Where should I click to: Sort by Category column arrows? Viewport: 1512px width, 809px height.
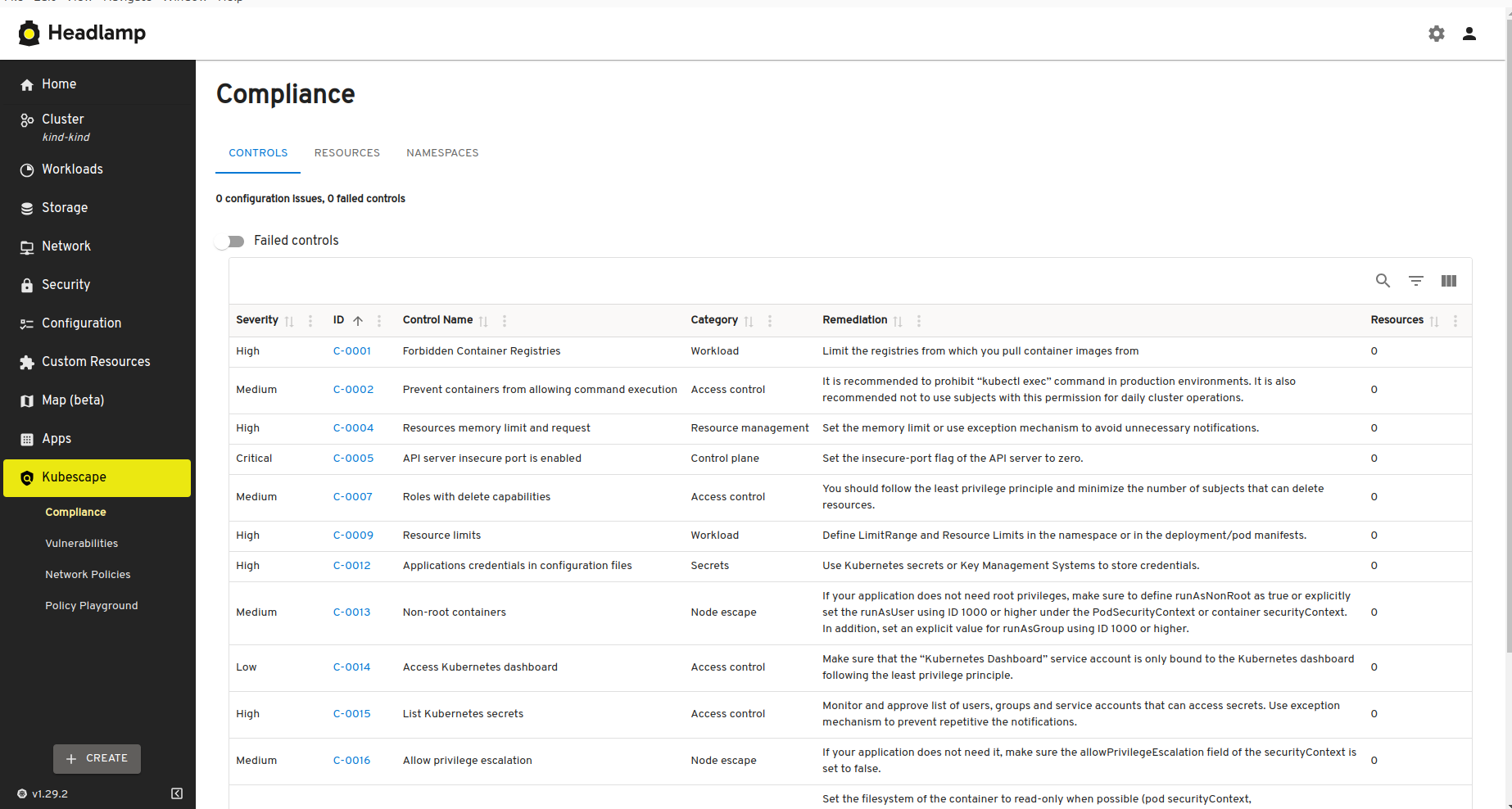click(749, 321)
